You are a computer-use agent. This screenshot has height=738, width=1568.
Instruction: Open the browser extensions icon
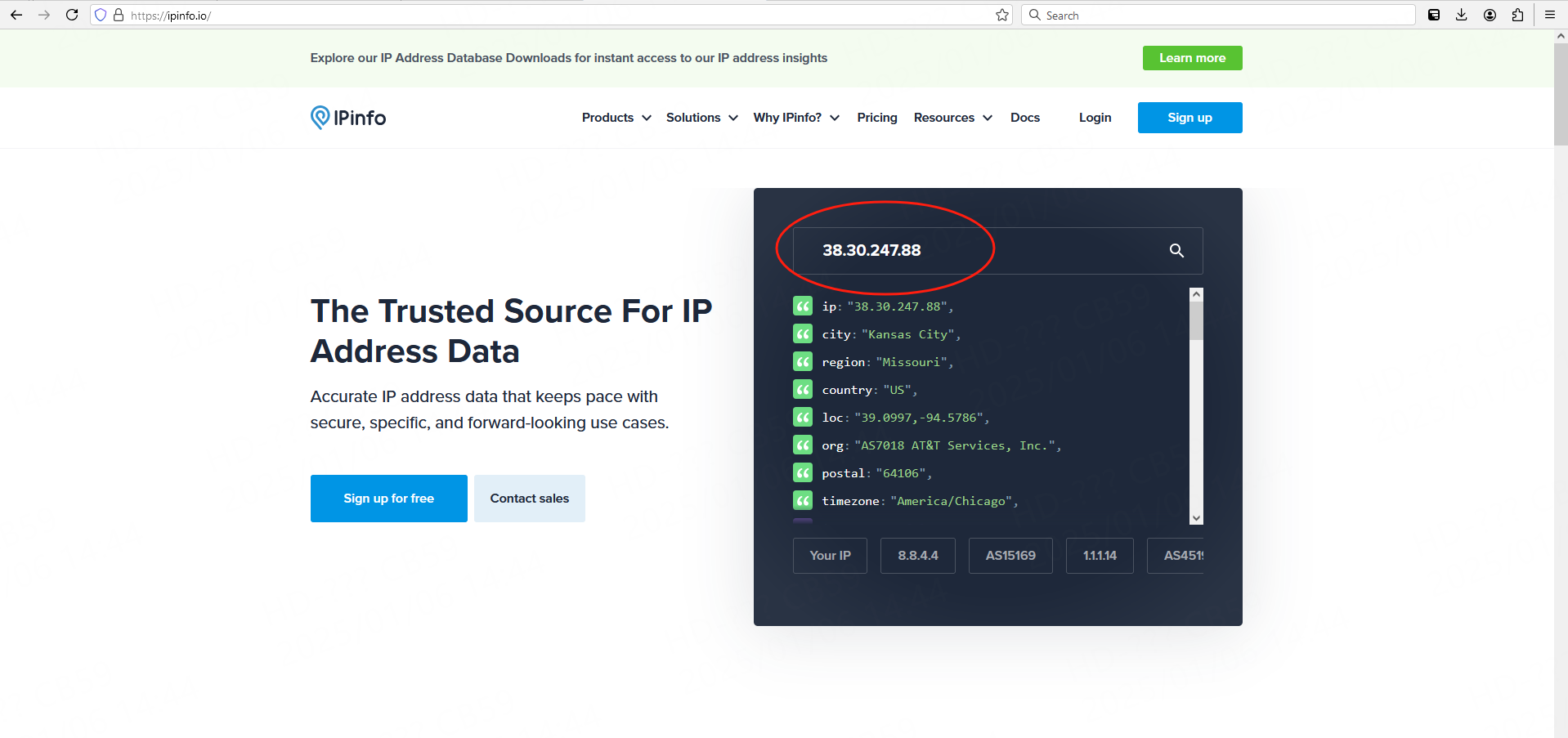(x=1517, y=15)
